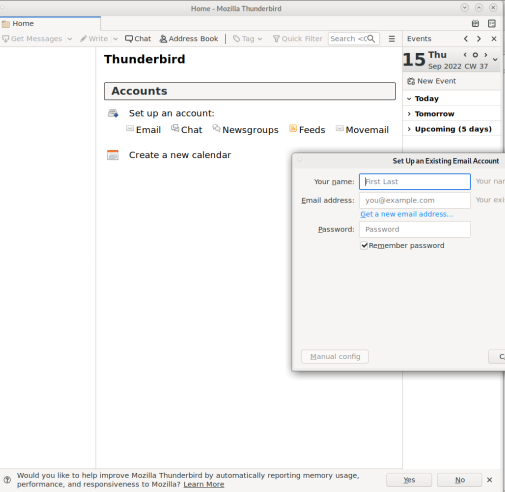Click go-to-today circle icon
505x492 pixels.
[x=475, y=55]
